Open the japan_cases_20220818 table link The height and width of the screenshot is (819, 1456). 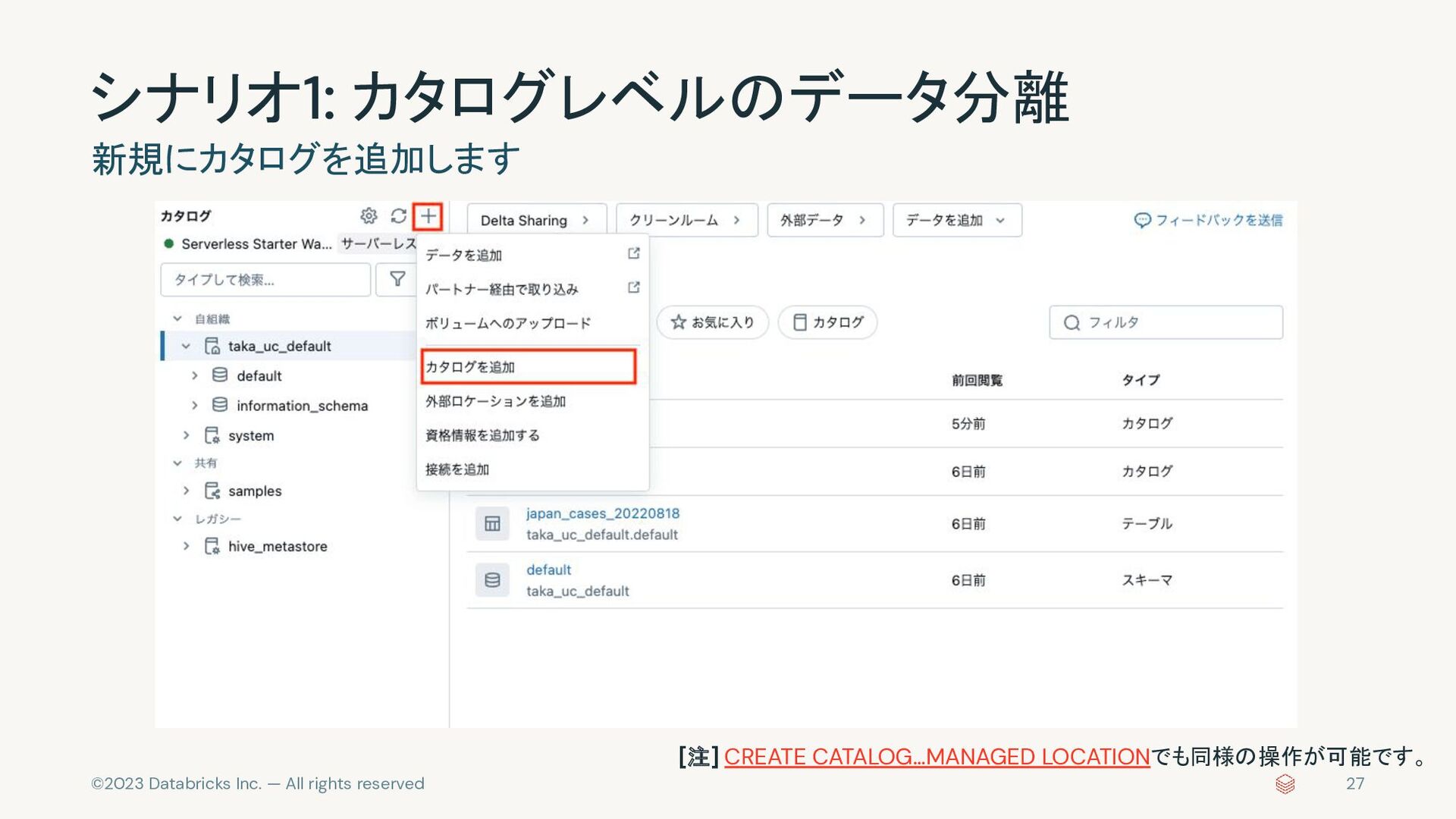pyautogui.click(x=603, y=513)
